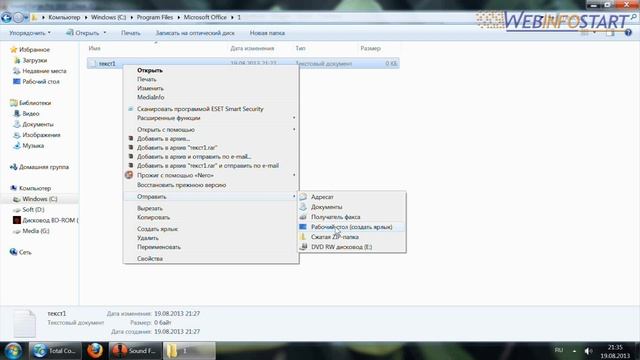Open Упорядочить dropdown menu
640x360 pixels.
click(30, 33)
